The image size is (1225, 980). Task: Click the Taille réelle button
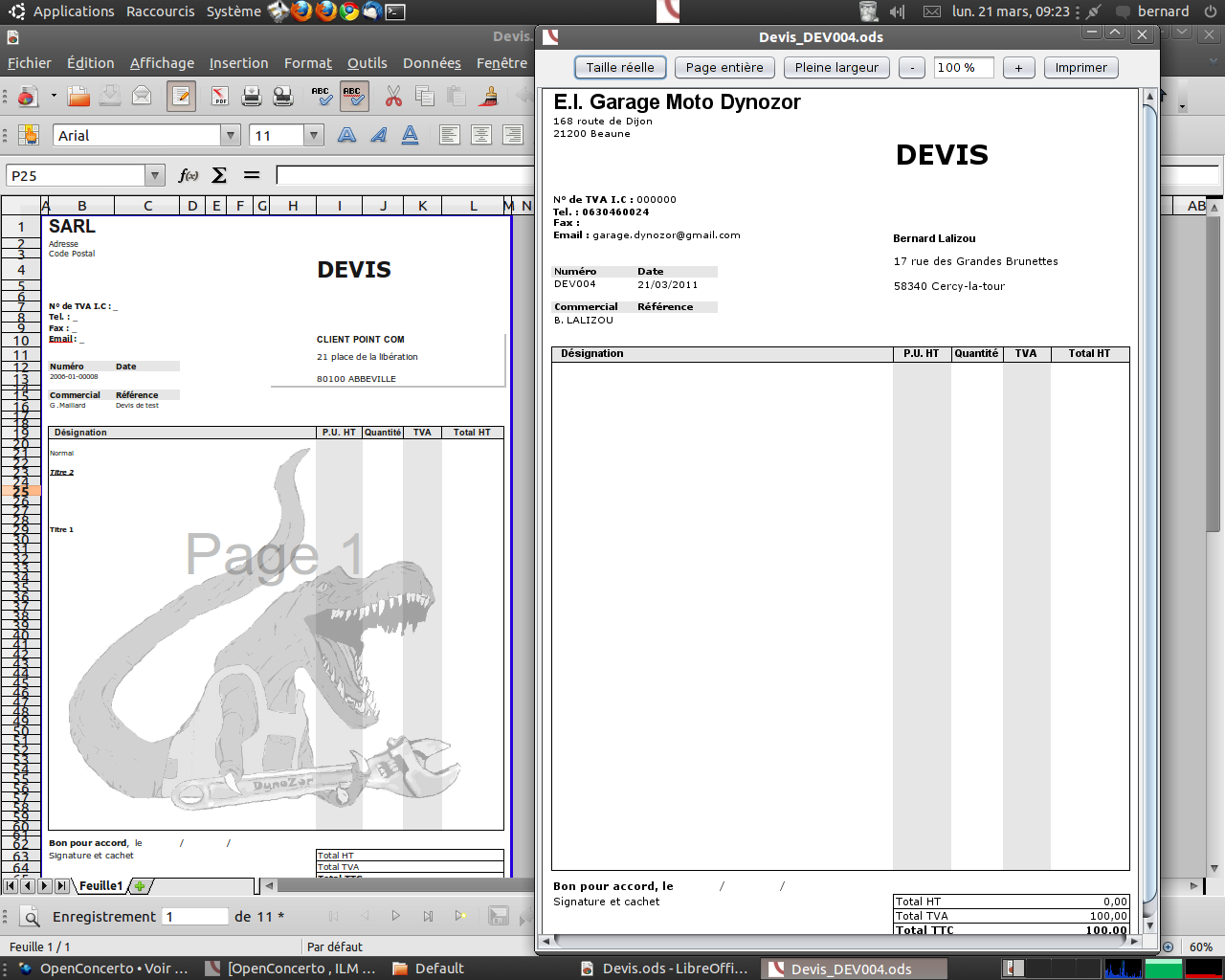[620, 67]
